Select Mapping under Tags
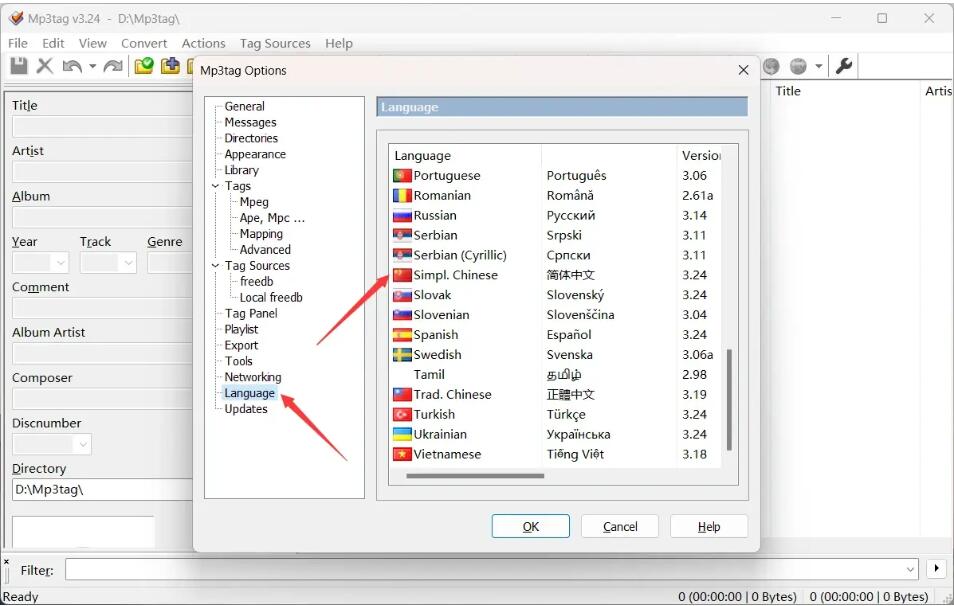The width and height of the screenshot is (954, 606). (x=261, y=234)
